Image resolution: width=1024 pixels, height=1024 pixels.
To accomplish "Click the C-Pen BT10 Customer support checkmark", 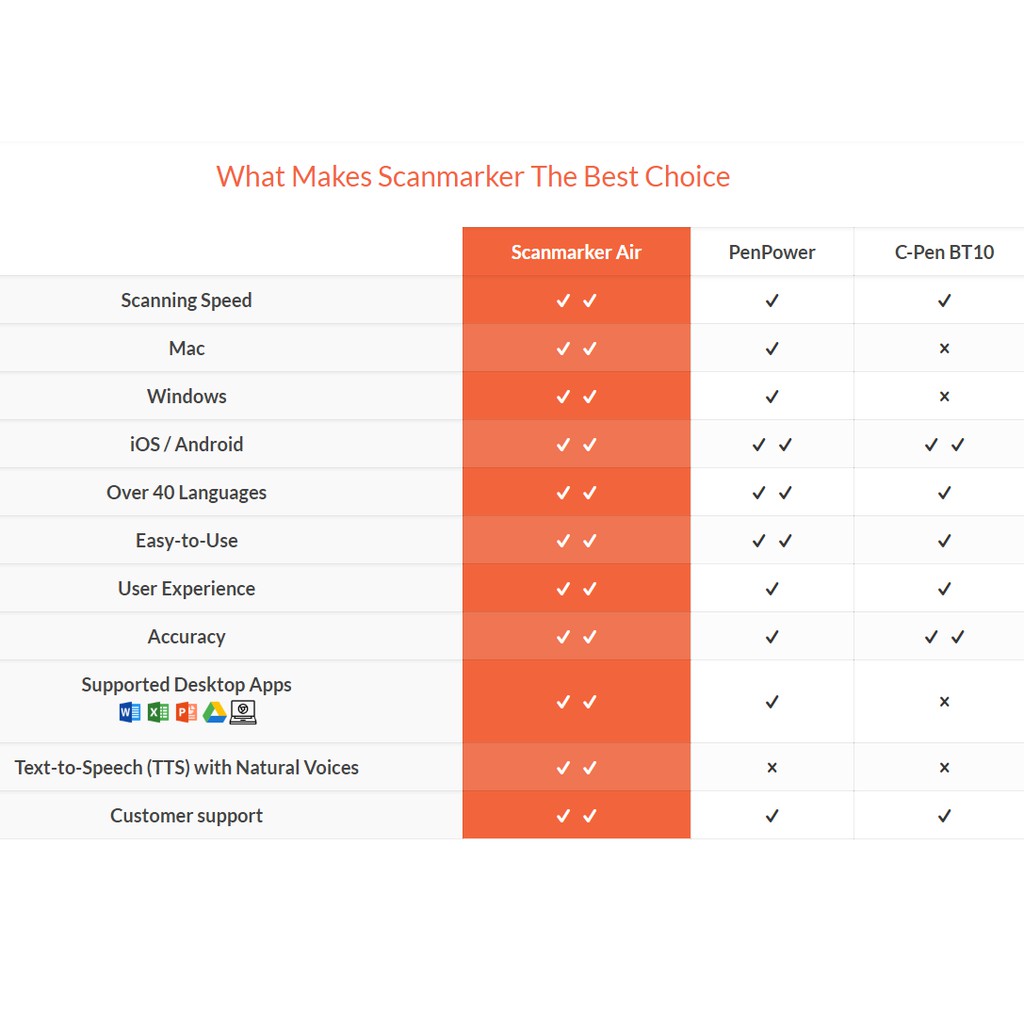I will tap(944, 816).
